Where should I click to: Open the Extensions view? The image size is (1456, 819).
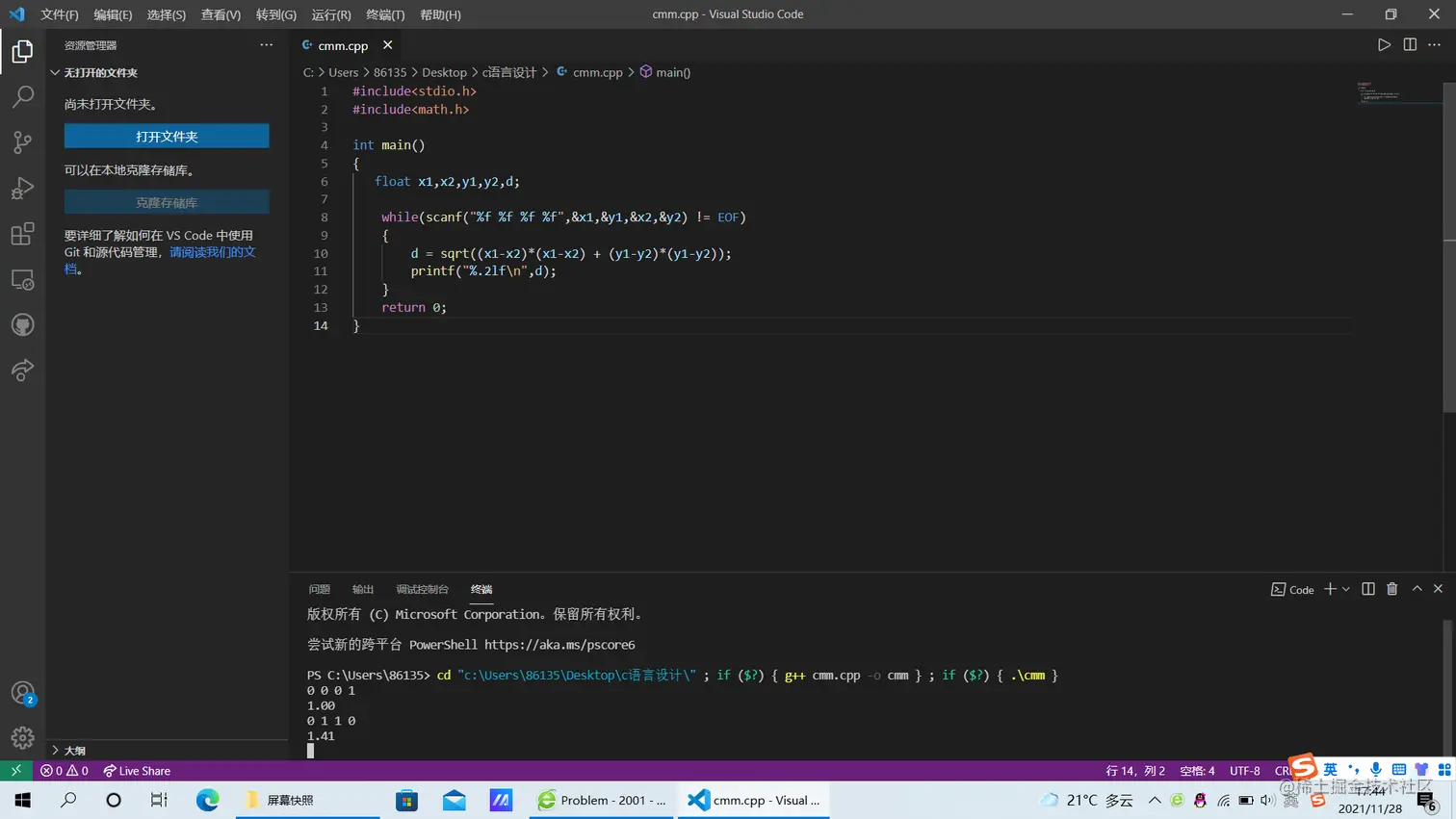click(x=22, y=234)
